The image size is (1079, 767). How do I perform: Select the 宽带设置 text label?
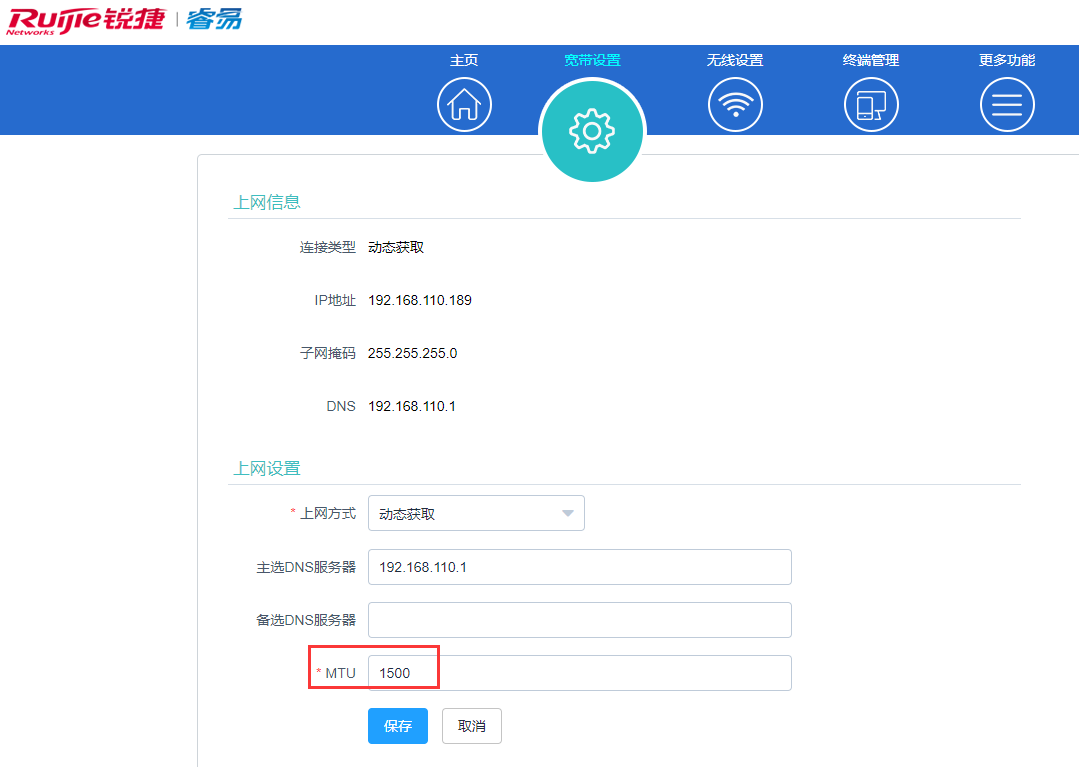(x=592, y=60)
